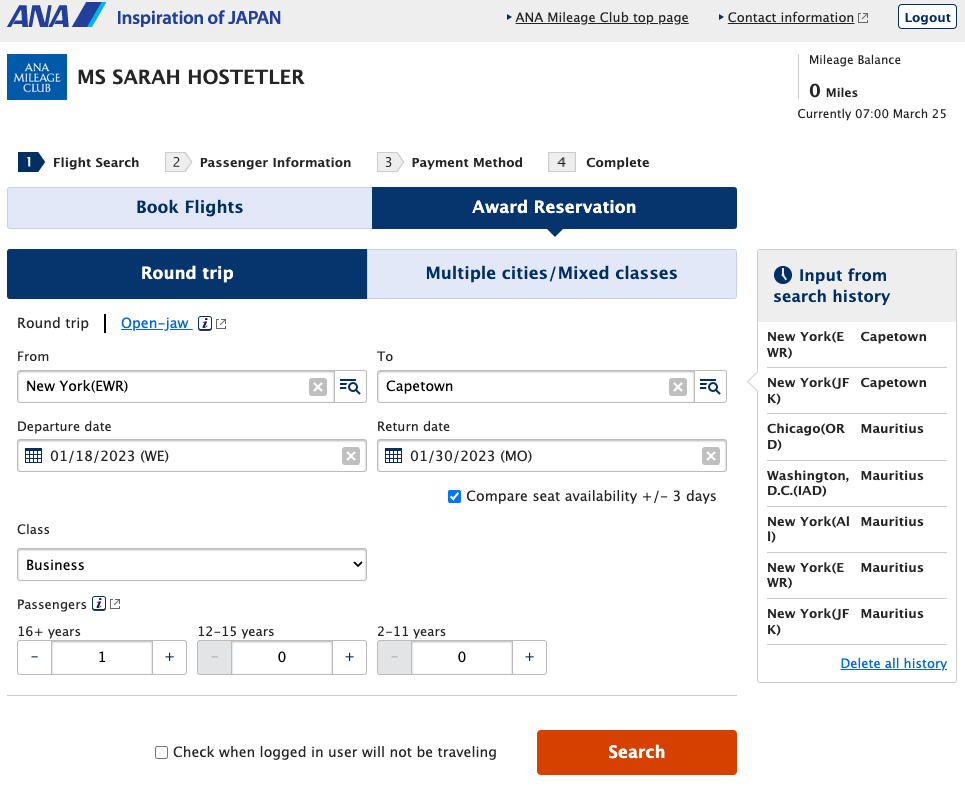
Task: Increase adult passengers with plus stepper
Action: click(169, 657)
